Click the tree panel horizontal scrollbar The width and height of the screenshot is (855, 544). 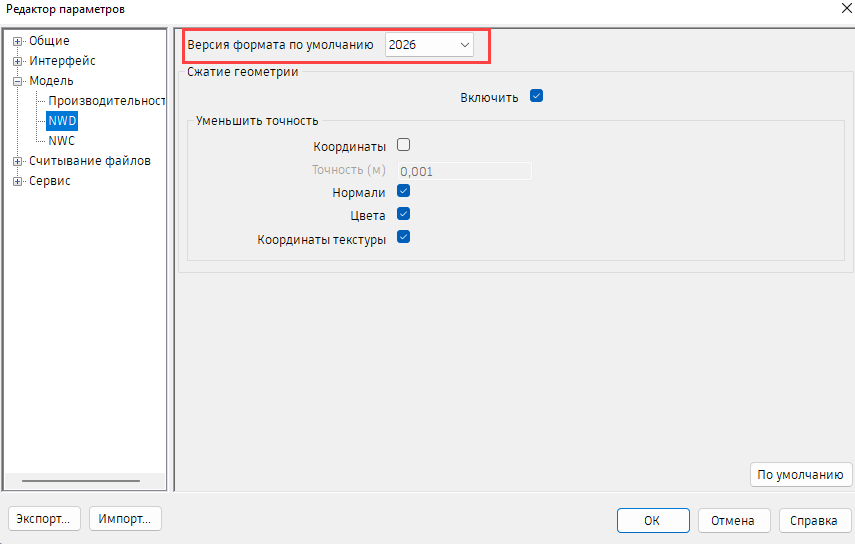tap(81, 481)
